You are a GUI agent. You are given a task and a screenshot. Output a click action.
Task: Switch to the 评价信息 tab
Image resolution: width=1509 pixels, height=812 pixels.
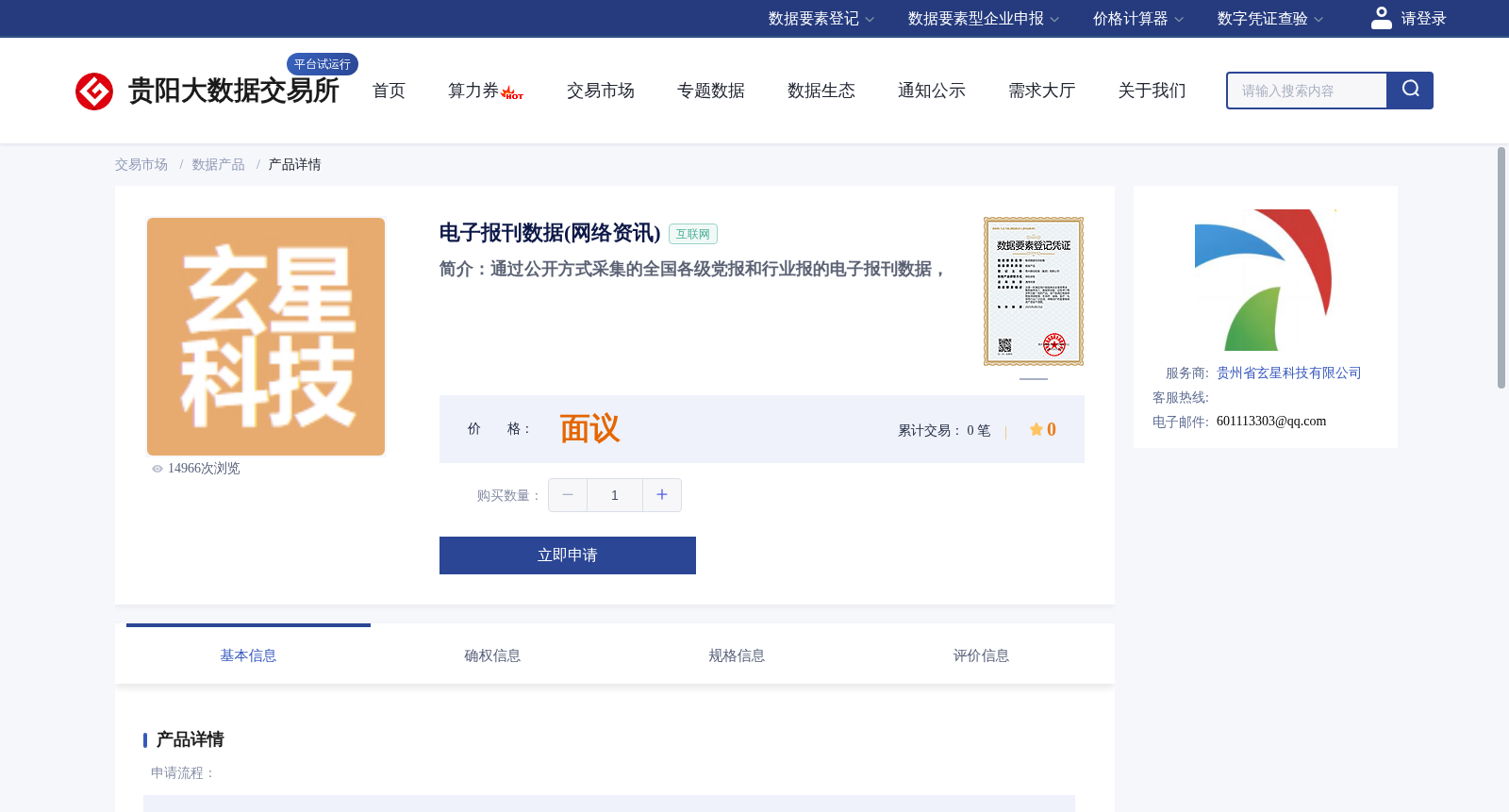(x=981, y=655)
